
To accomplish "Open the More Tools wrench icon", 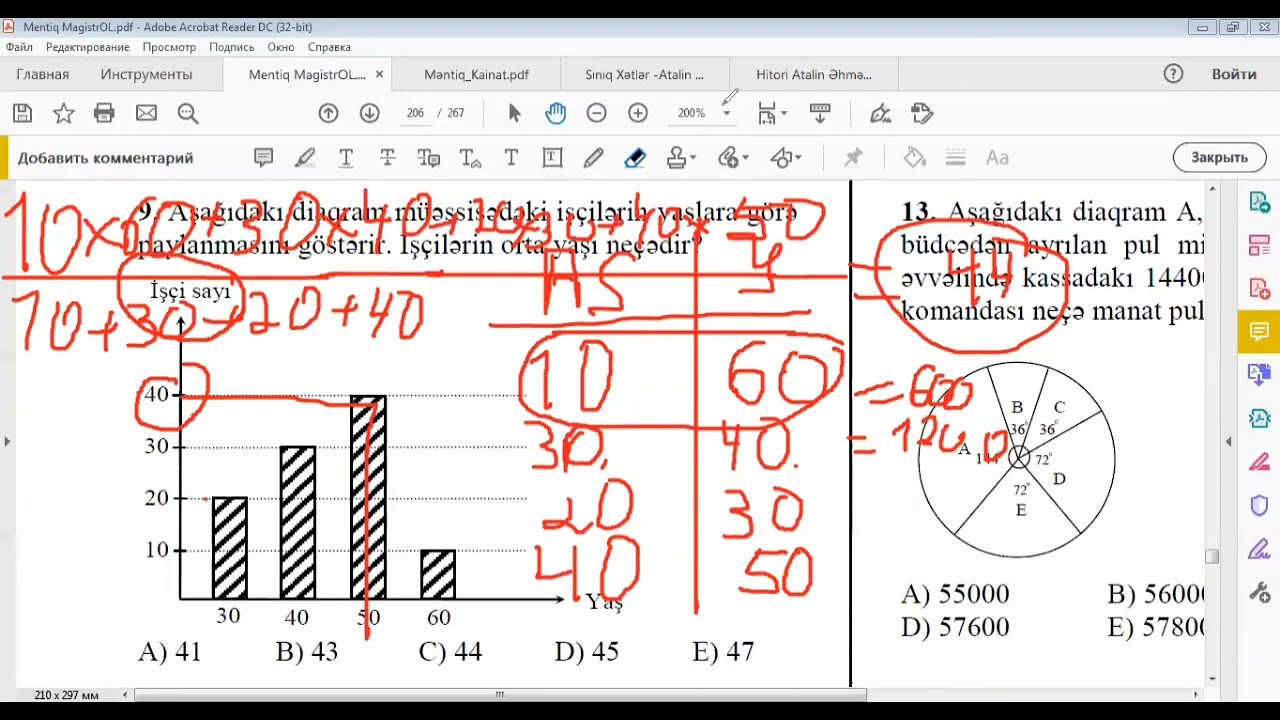I will point(1259,592).
